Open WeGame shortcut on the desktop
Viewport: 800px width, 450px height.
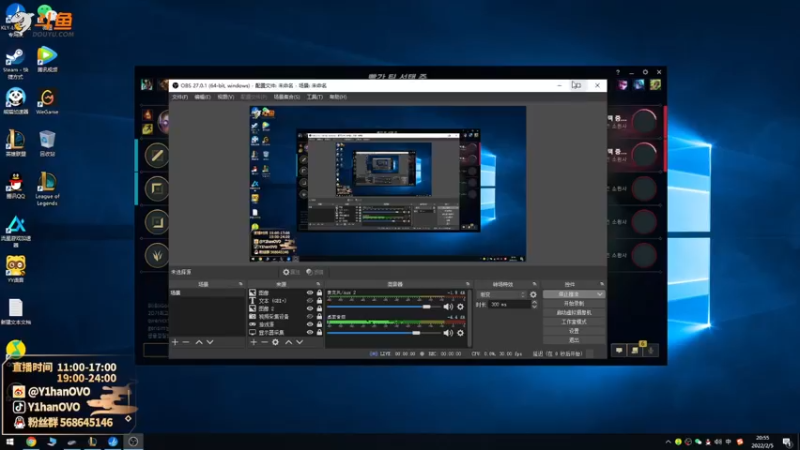tap(47, 102)
